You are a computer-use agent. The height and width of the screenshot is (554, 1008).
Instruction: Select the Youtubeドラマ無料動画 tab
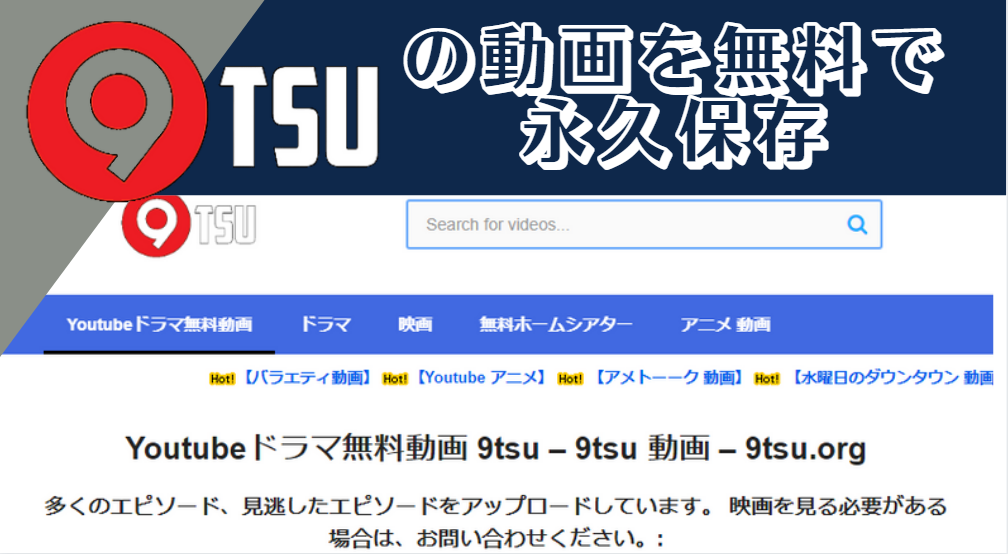159,325
